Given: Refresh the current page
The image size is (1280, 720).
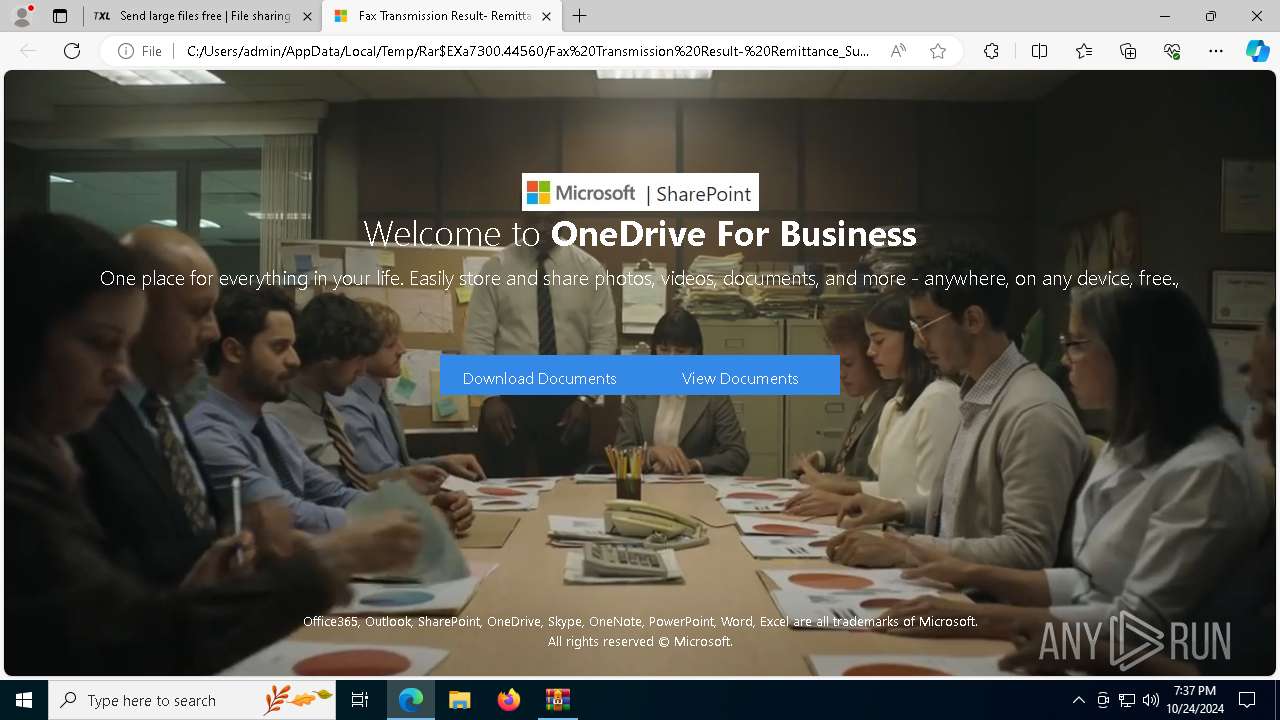Looking at the screenshot, I should [72, 51].
